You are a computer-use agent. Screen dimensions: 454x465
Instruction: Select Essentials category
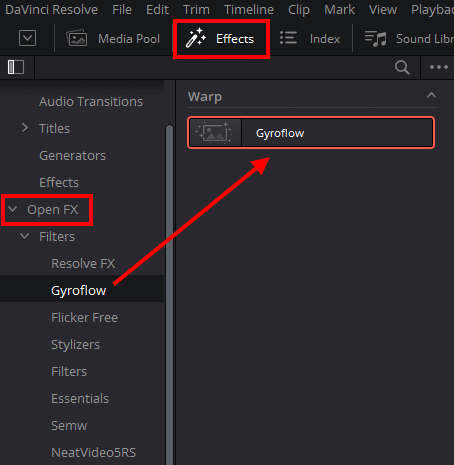tap(80, 399)
